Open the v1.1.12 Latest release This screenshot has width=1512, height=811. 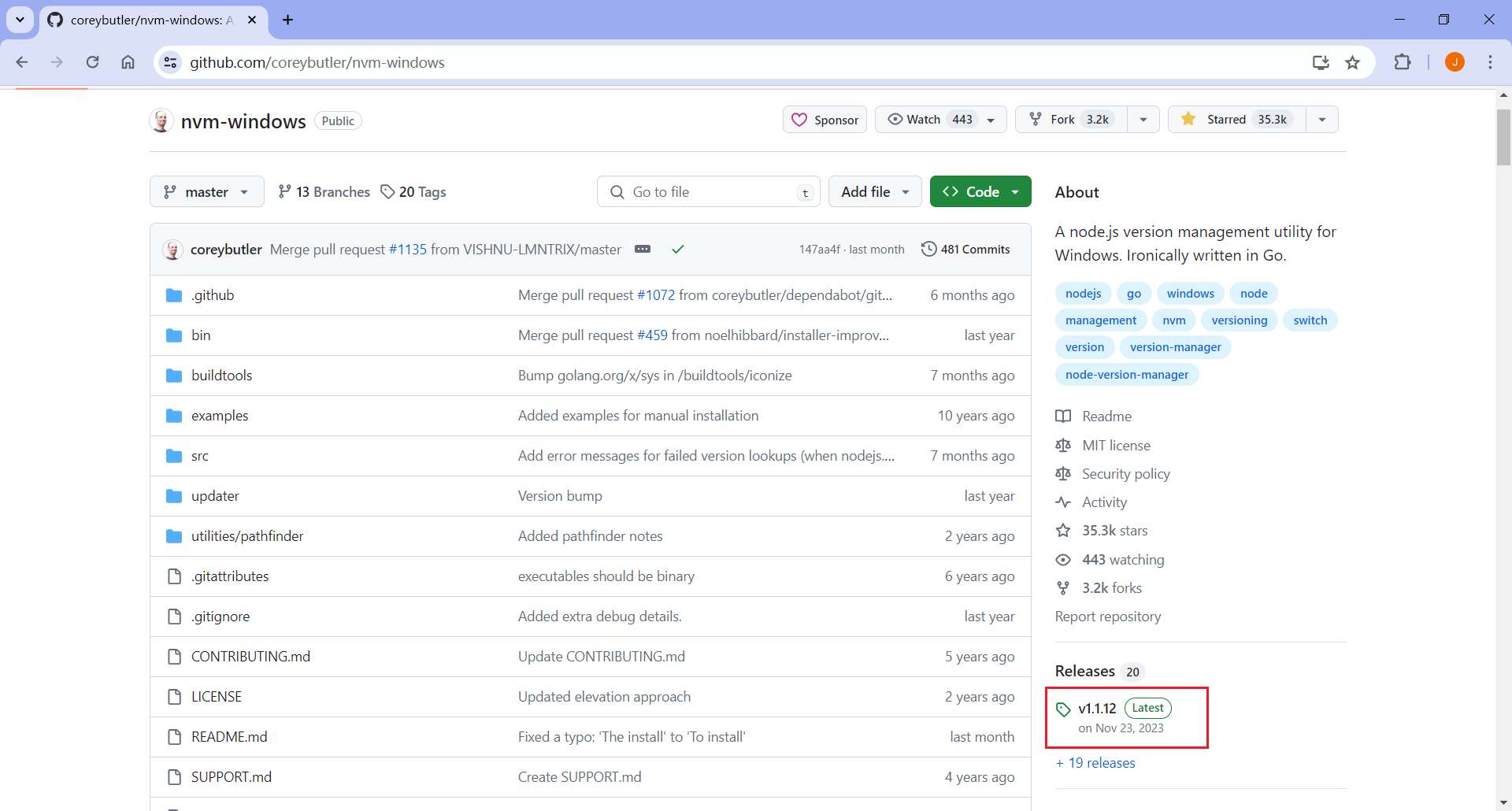click(1114, 717)
